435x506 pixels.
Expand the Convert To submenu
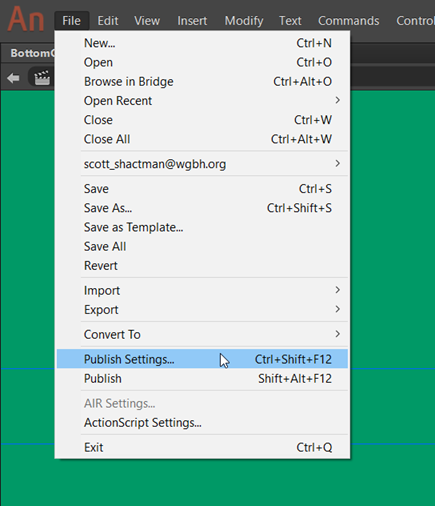pos(202,334)
